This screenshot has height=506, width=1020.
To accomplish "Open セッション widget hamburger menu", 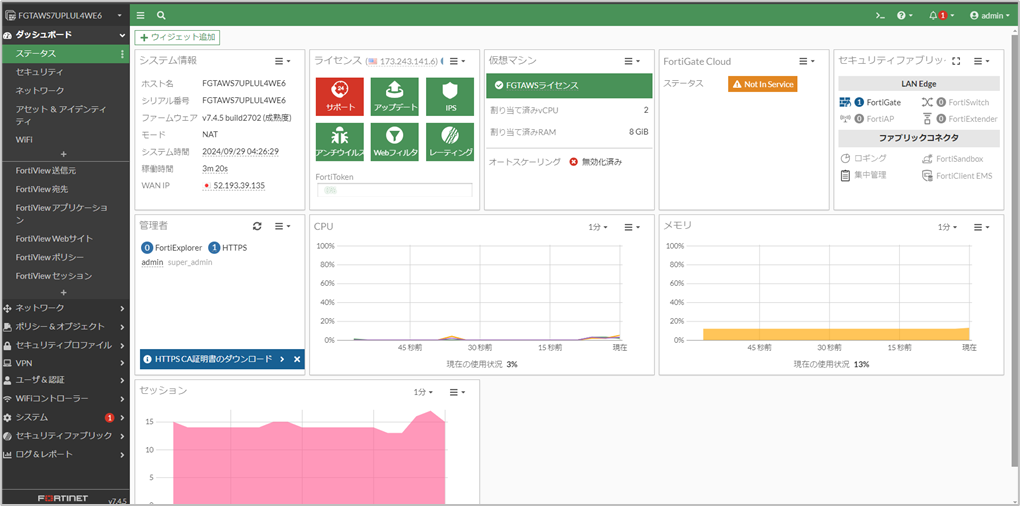I will [x=457, y=392].
